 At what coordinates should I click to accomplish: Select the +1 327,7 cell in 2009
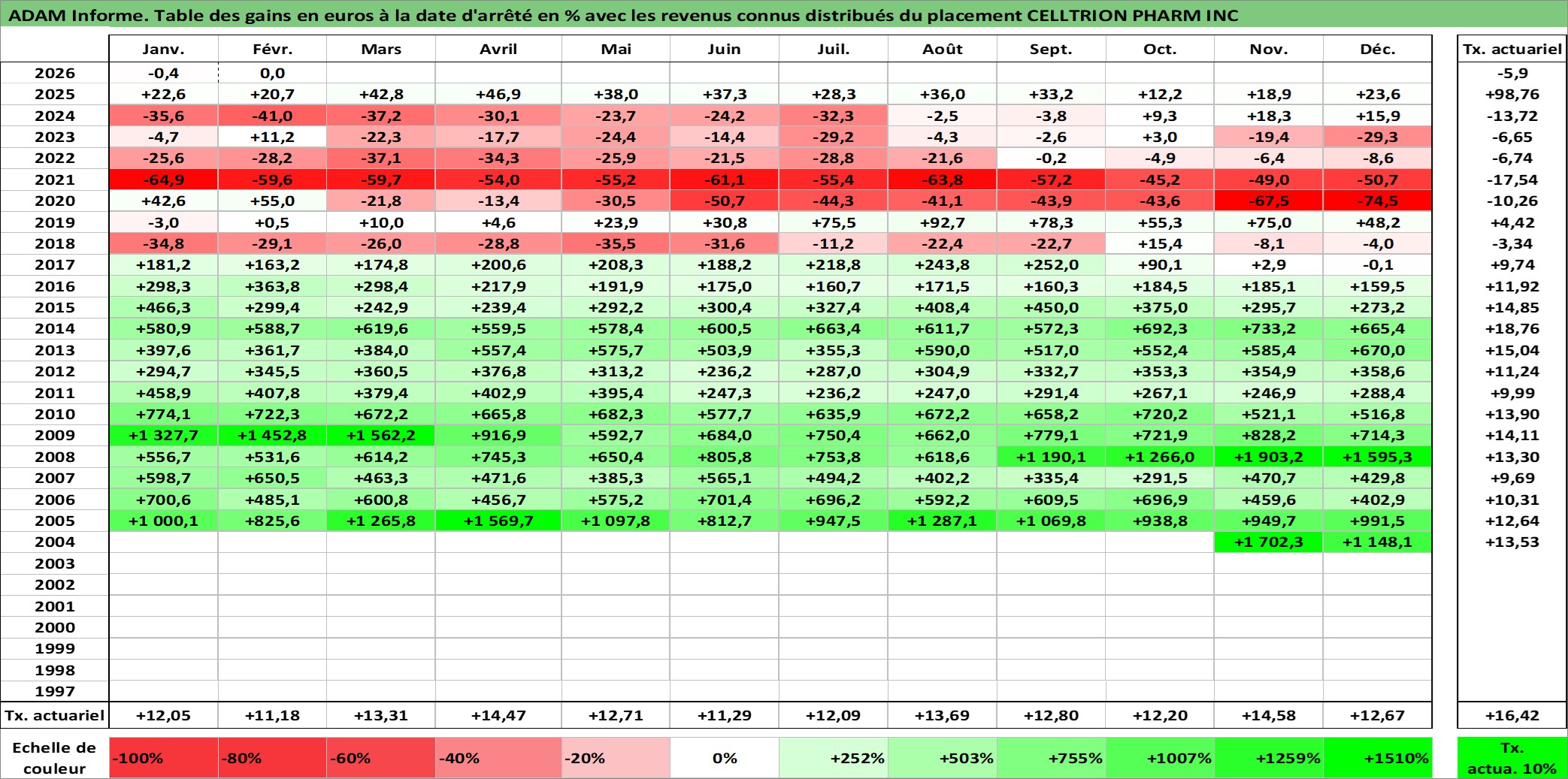[164, 435]
